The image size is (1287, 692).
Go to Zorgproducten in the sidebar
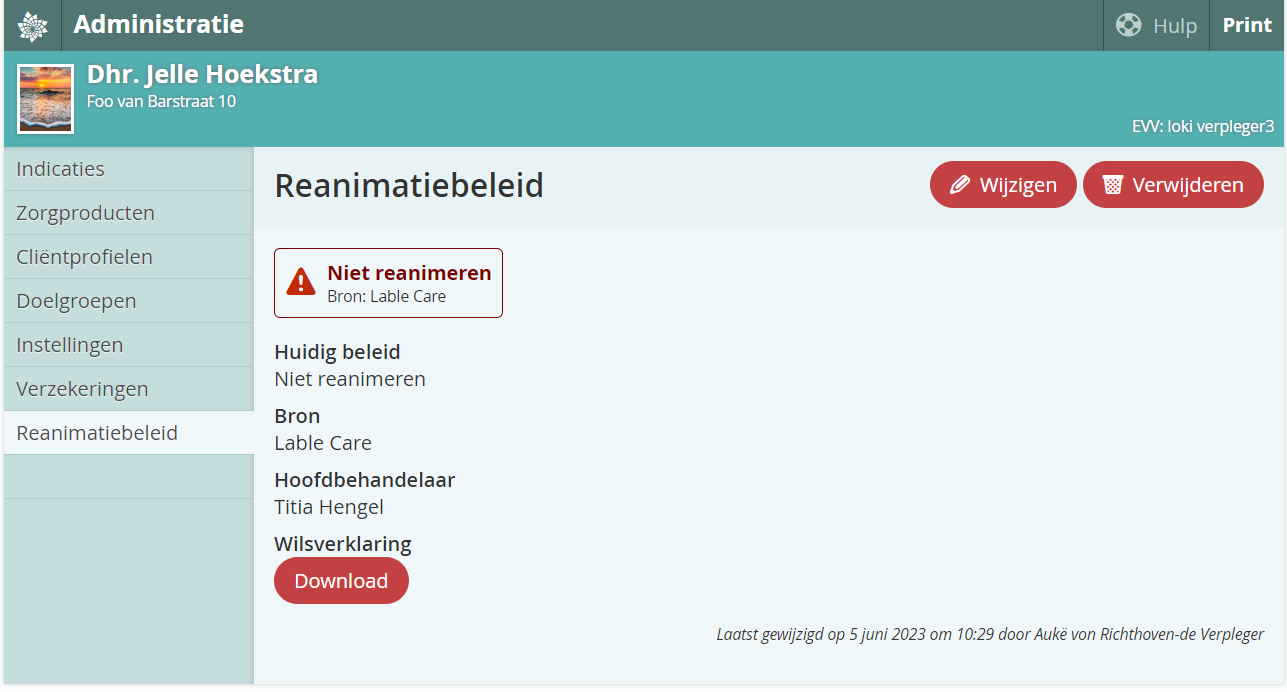coord(85,213)
